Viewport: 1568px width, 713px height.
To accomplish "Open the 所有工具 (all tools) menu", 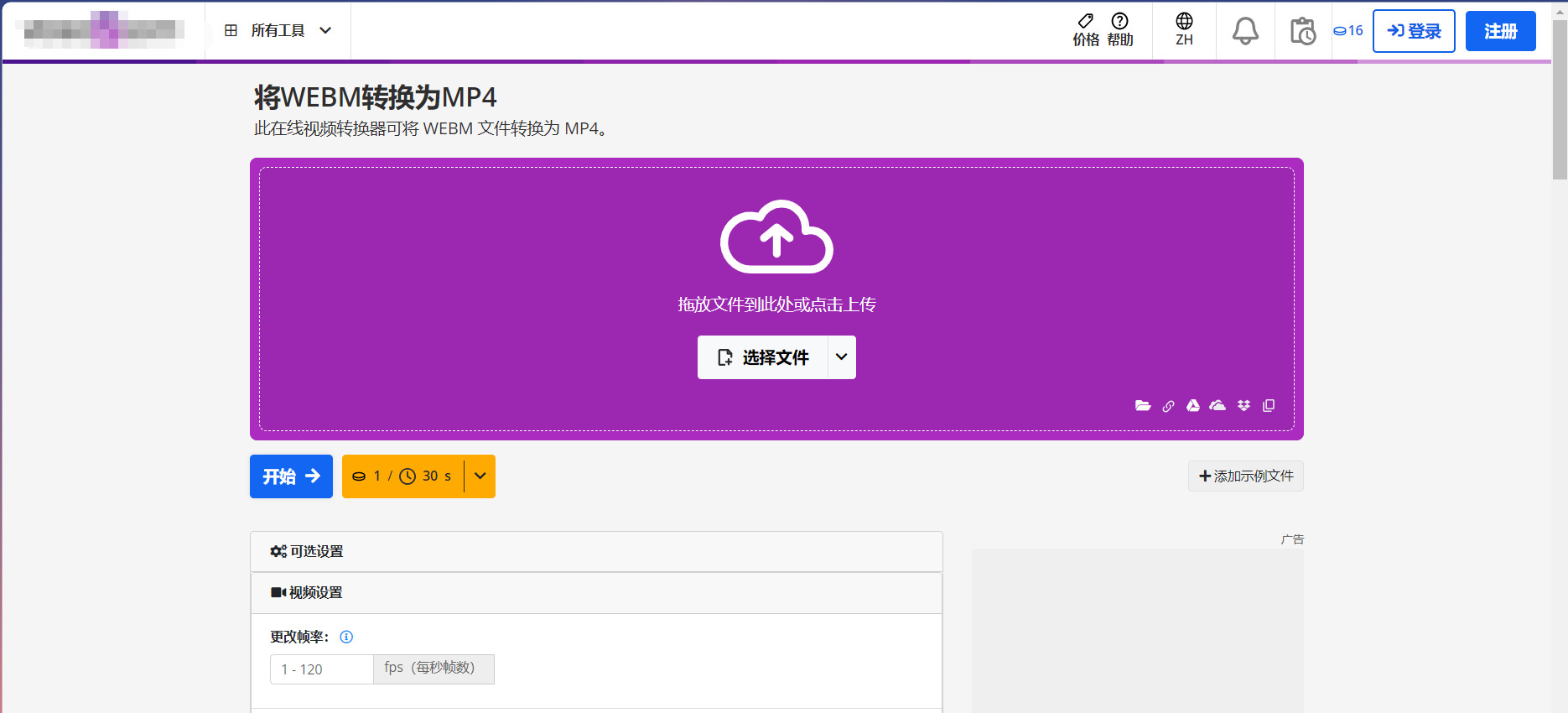I will [x=278, y=31].
